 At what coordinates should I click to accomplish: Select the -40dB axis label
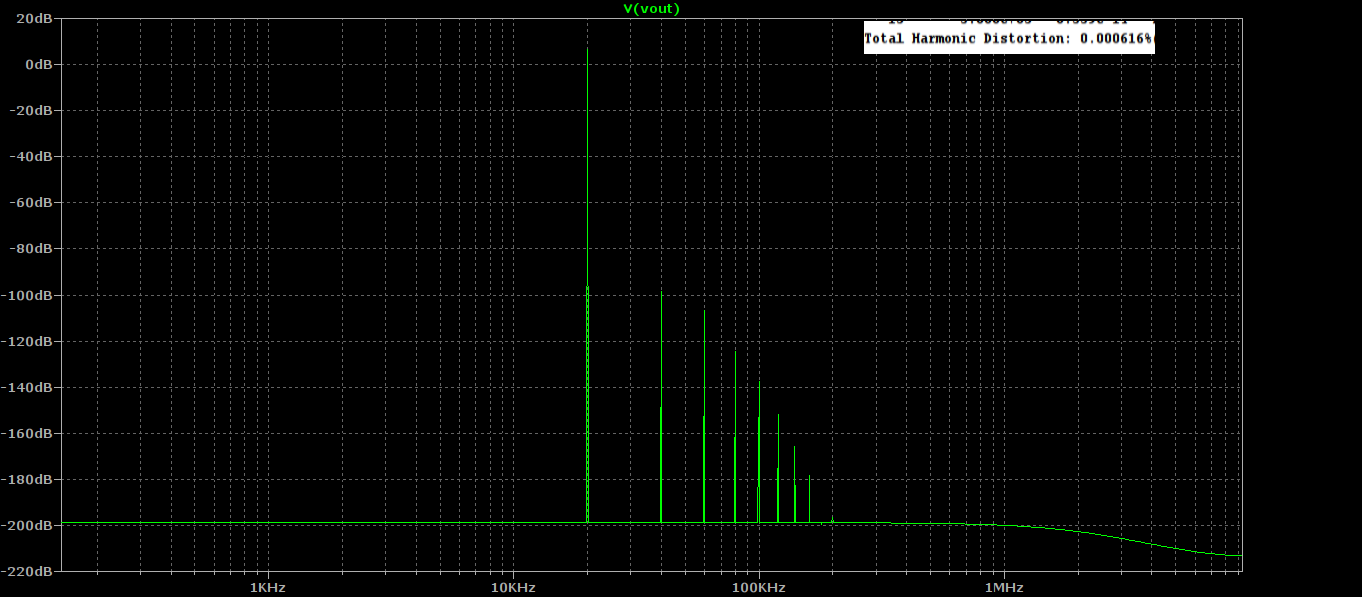click(x=33, y=156)
